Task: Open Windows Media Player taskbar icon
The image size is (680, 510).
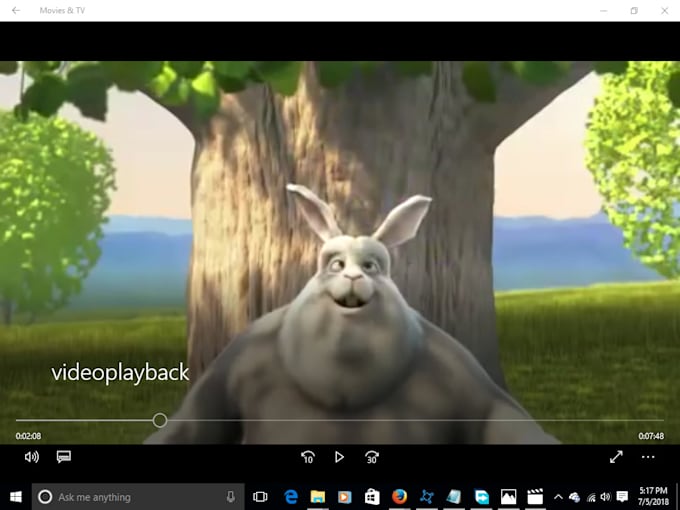Action: [345, 497]
